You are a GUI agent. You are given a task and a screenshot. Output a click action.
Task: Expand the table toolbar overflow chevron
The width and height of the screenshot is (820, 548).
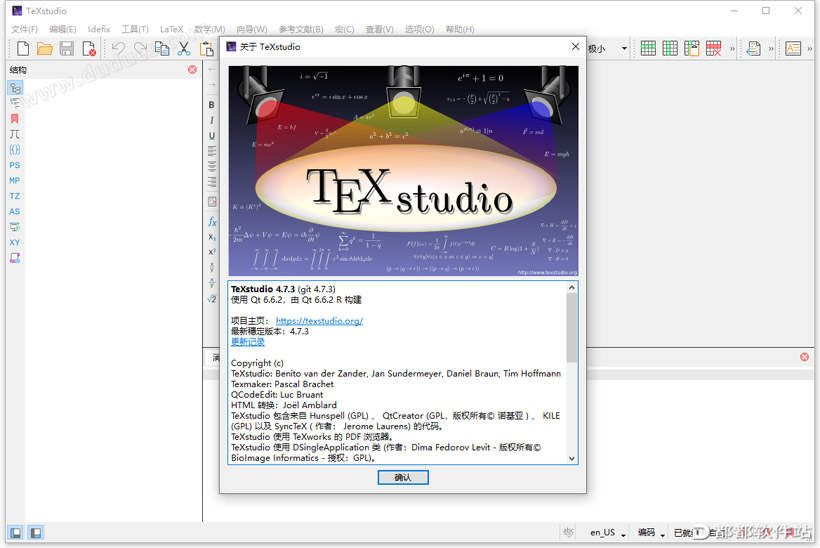[732, 49]
